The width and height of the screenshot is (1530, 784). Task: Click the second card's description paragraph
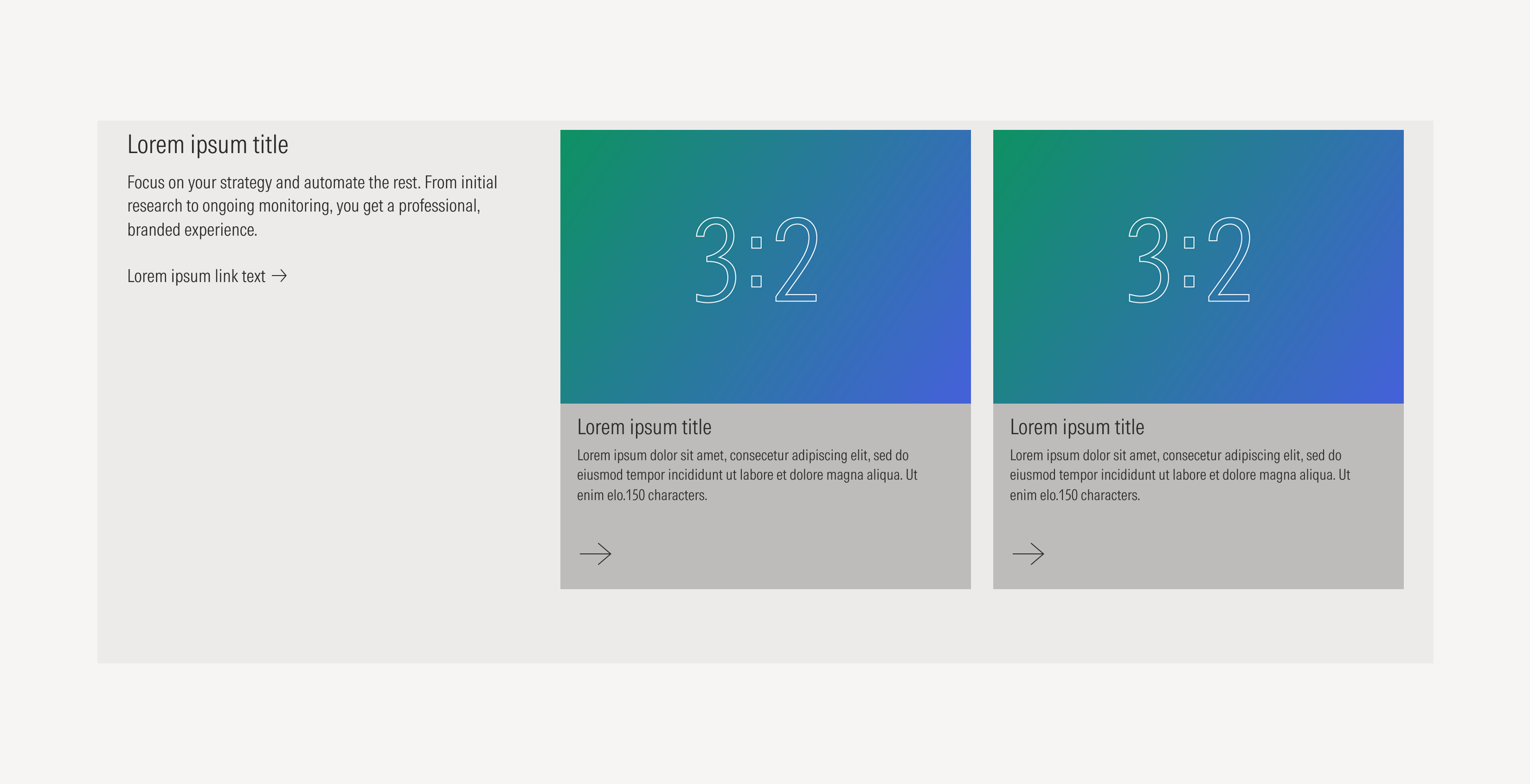[x=1180, y=475]
